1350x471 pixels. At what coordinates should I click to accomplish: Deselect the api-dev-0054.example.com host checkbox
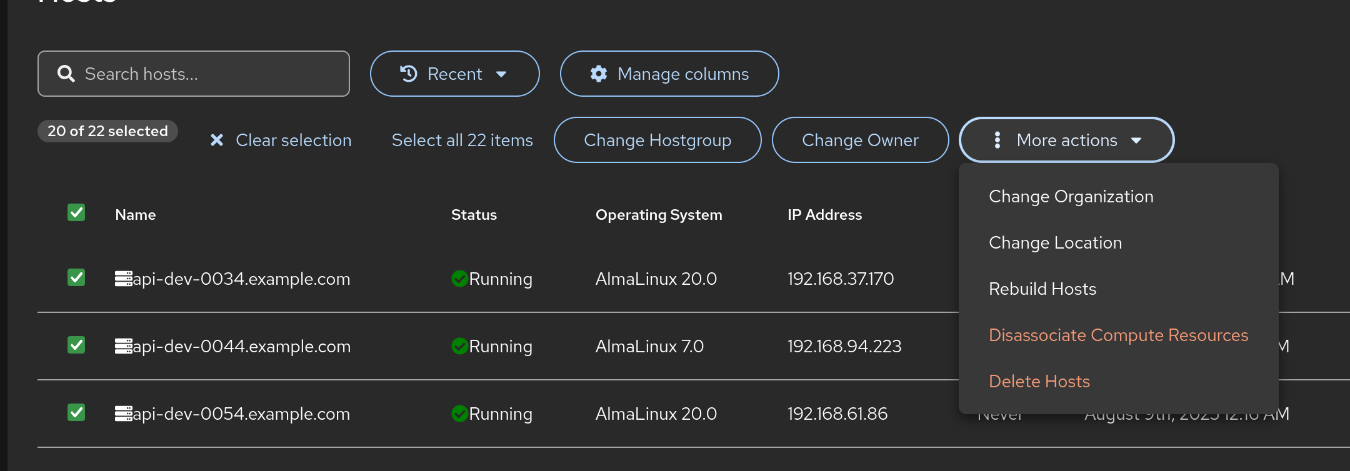(x=76, y=412)
